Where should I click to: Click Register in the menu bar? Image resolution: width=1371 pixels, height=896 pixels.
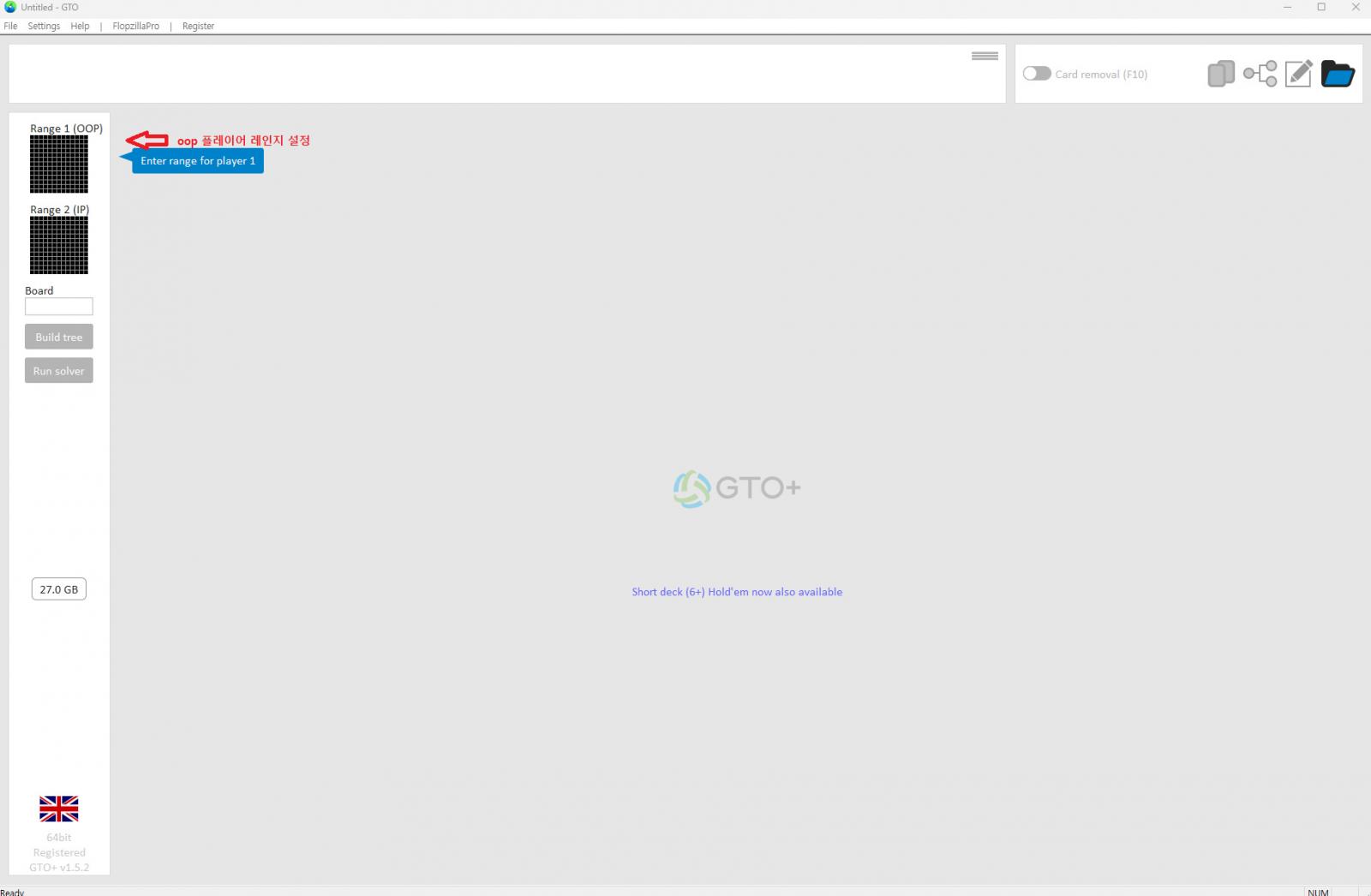pos(198,27)
